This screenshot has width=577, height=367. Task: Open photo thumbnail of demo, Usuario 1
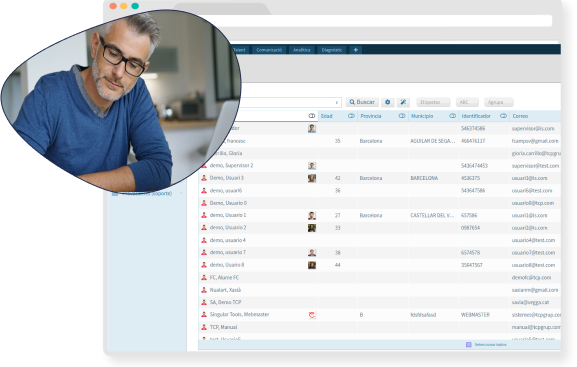[312, 215]
